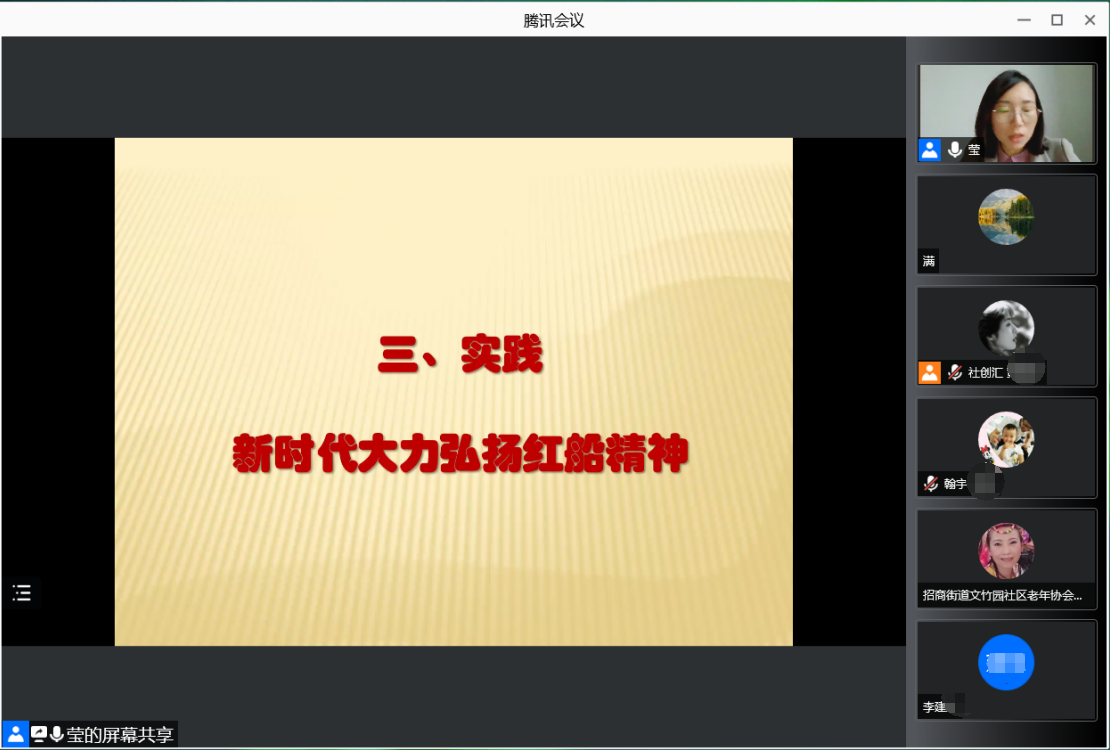Maximize the 腾讯会议 window
The width and height of the screenshot is (1110, 750).
1057,20
